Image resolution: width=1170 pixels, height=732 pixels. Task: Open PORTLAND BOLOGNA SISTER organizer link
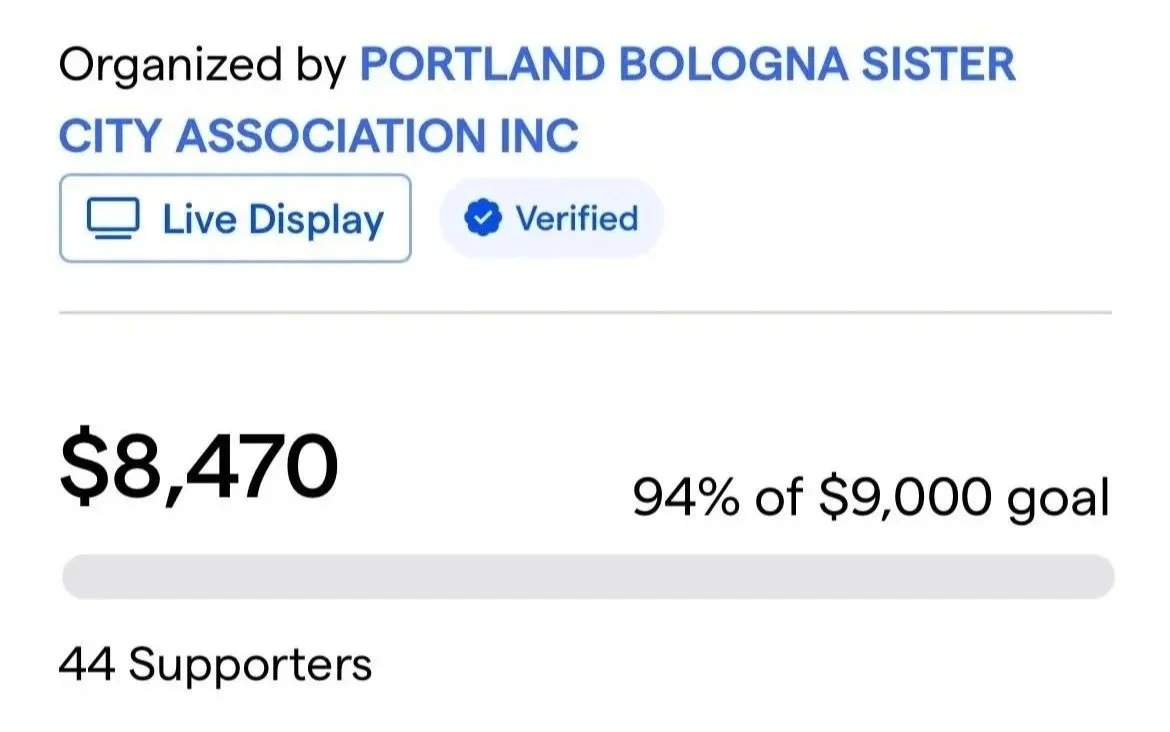tap(687, 64)
